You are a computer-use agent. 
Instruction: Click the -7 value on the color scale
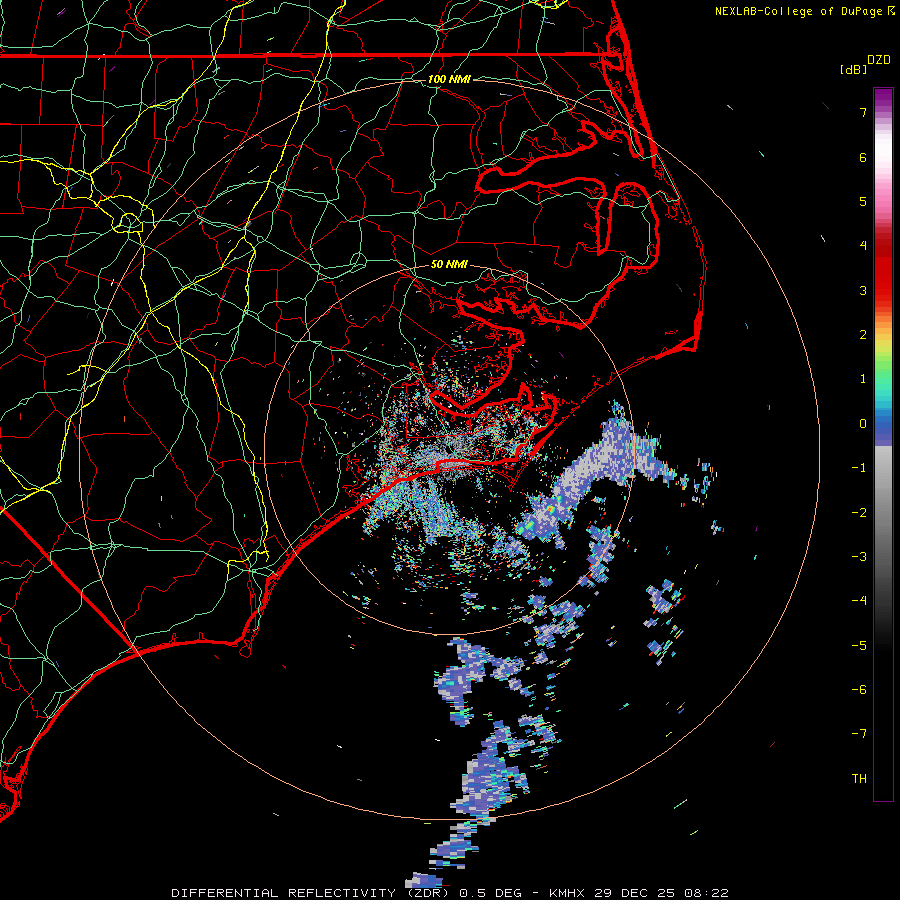tap(859, 734)
